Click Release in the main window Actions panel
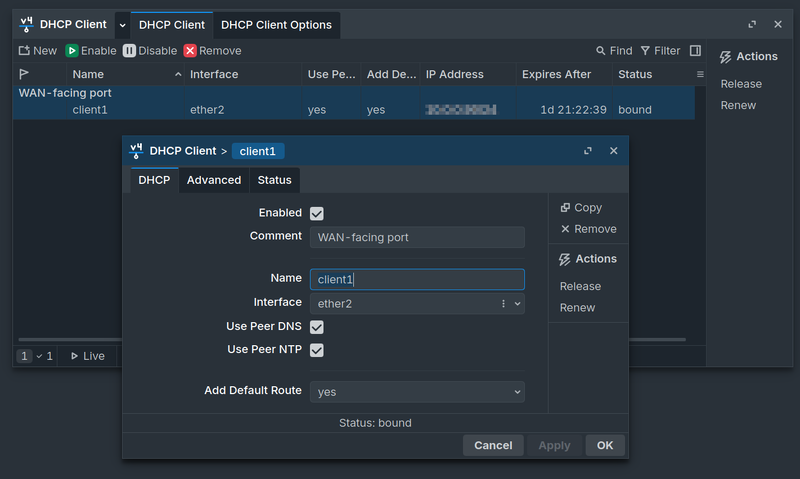 tap(741, 84)
